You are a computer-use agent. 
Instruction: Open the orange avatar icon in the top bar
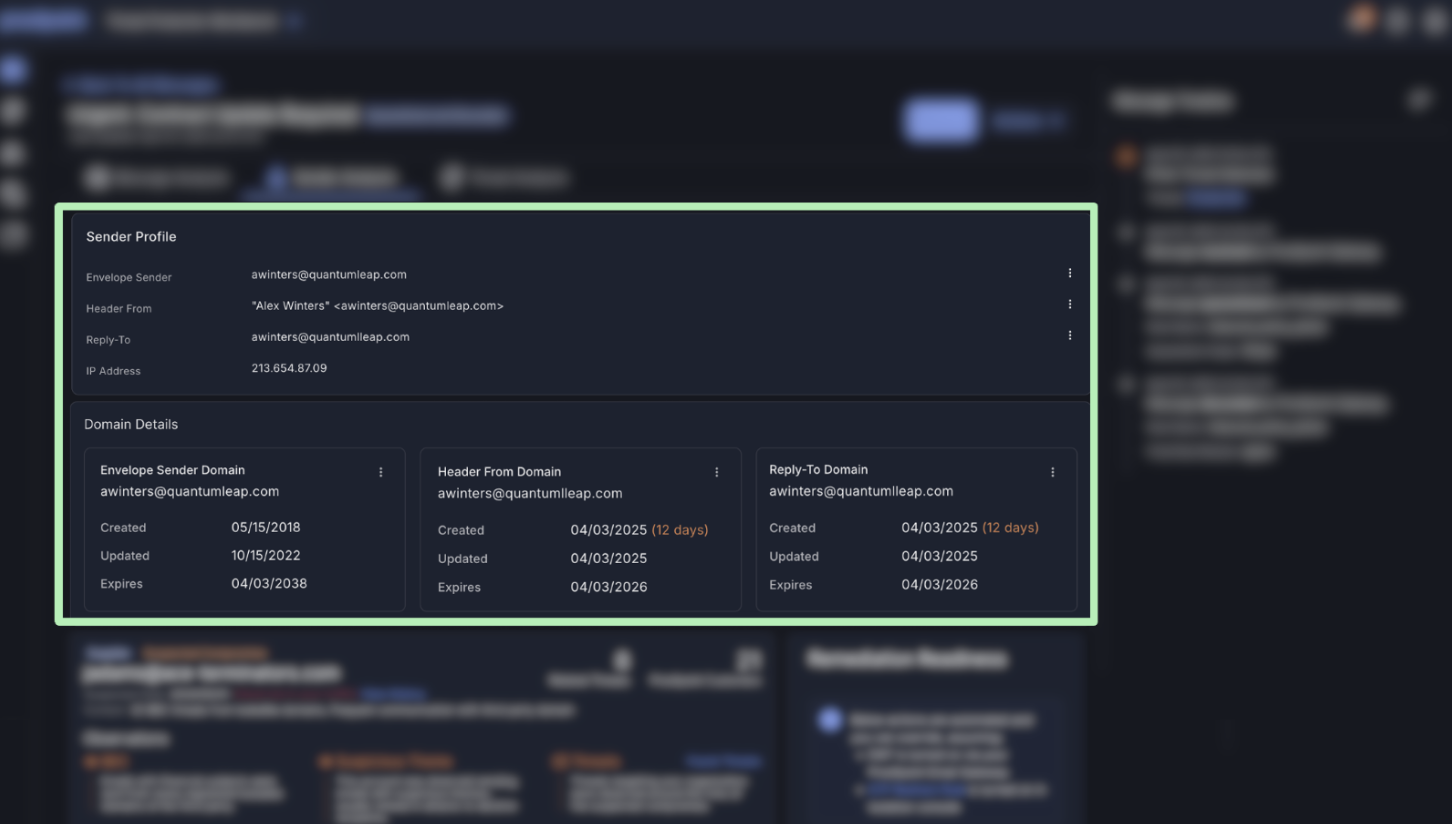1361,18
